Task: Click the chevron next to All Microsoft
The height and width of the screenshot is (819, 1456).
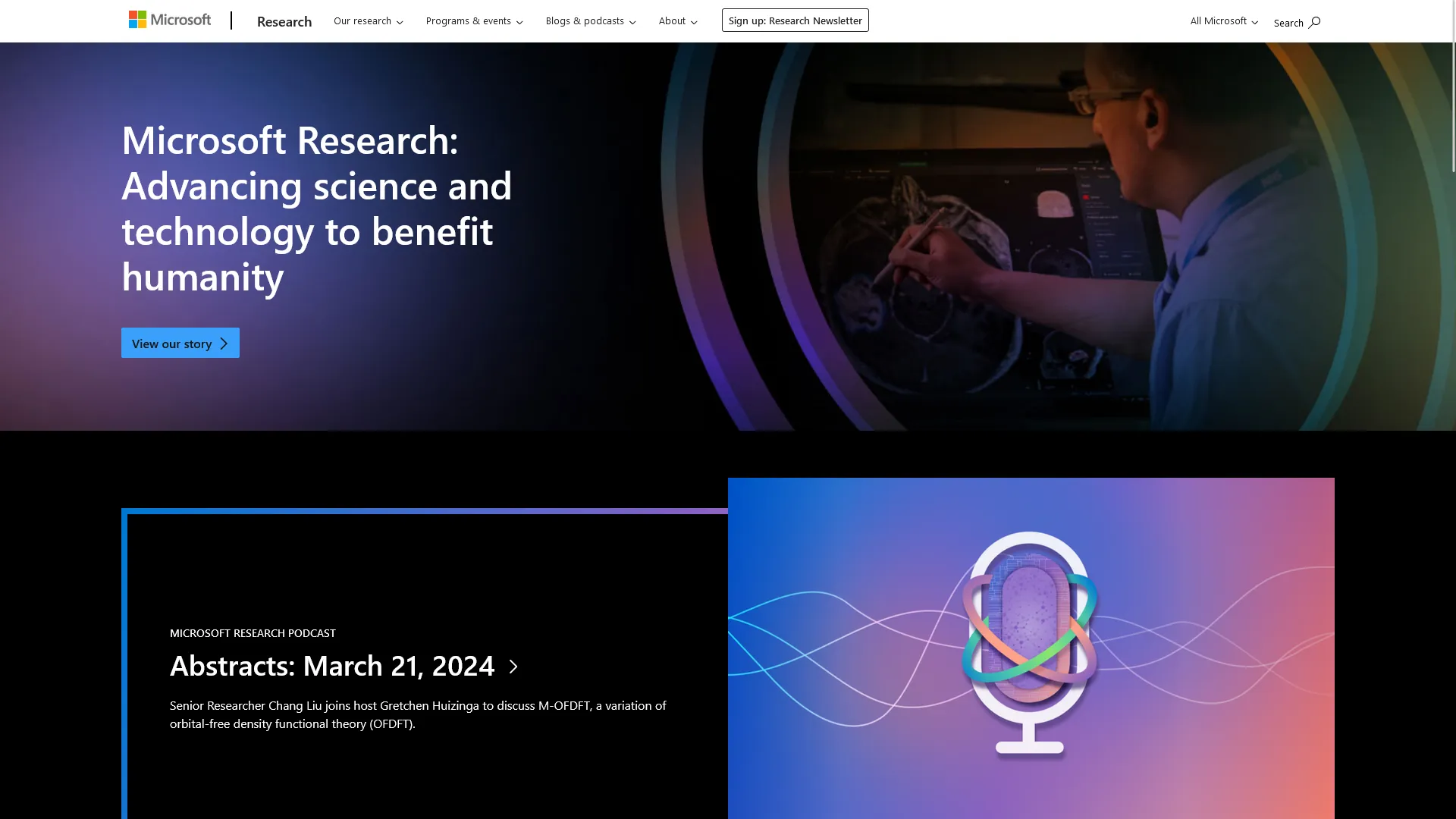Action: [1255, 21]
